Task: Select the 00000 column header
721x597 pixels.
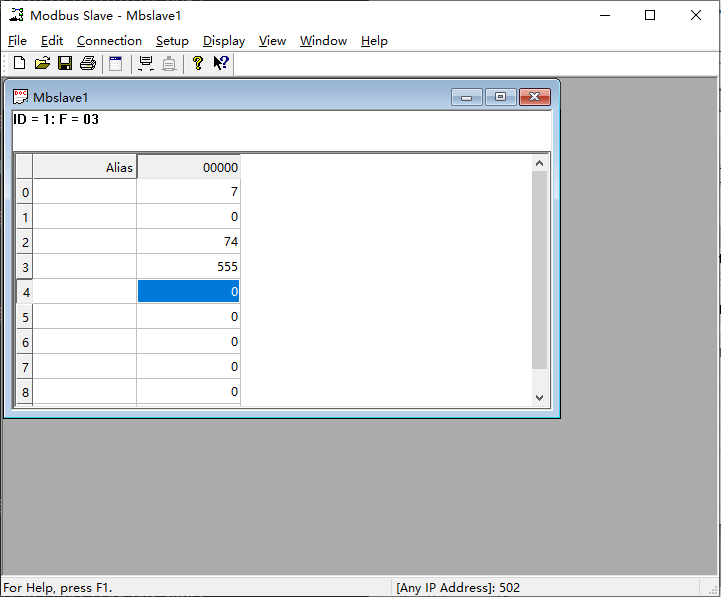Action: tap(189, 166)
